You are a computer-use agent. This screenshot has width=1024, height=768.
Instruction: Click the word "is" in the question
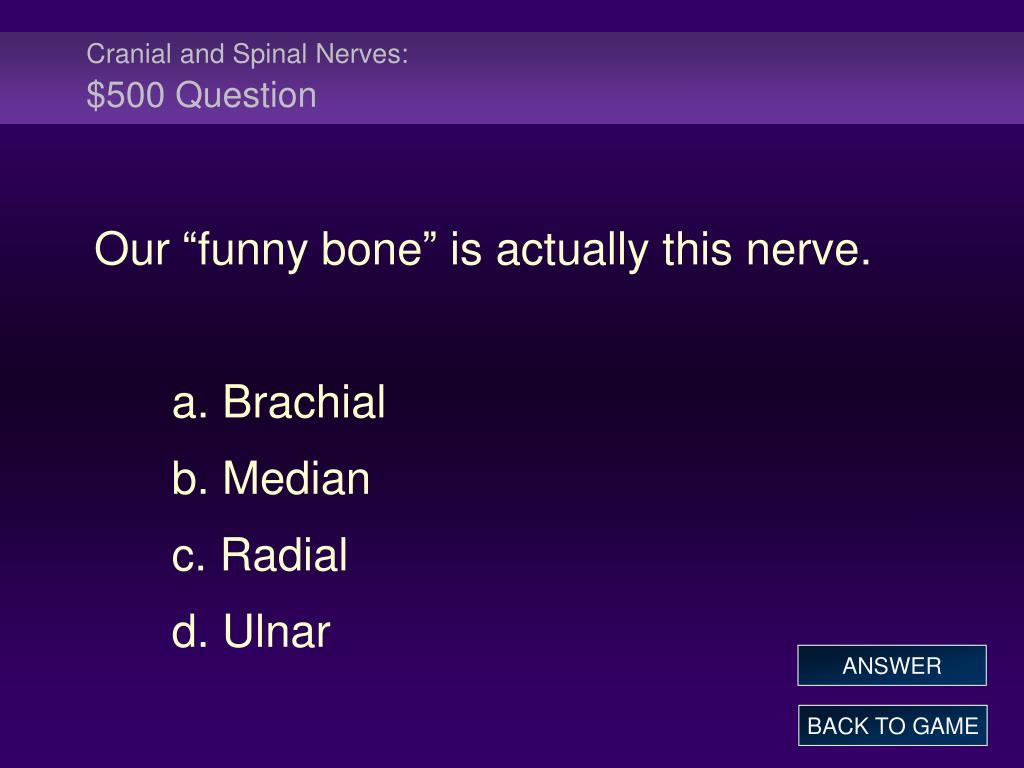pos(466,249)
